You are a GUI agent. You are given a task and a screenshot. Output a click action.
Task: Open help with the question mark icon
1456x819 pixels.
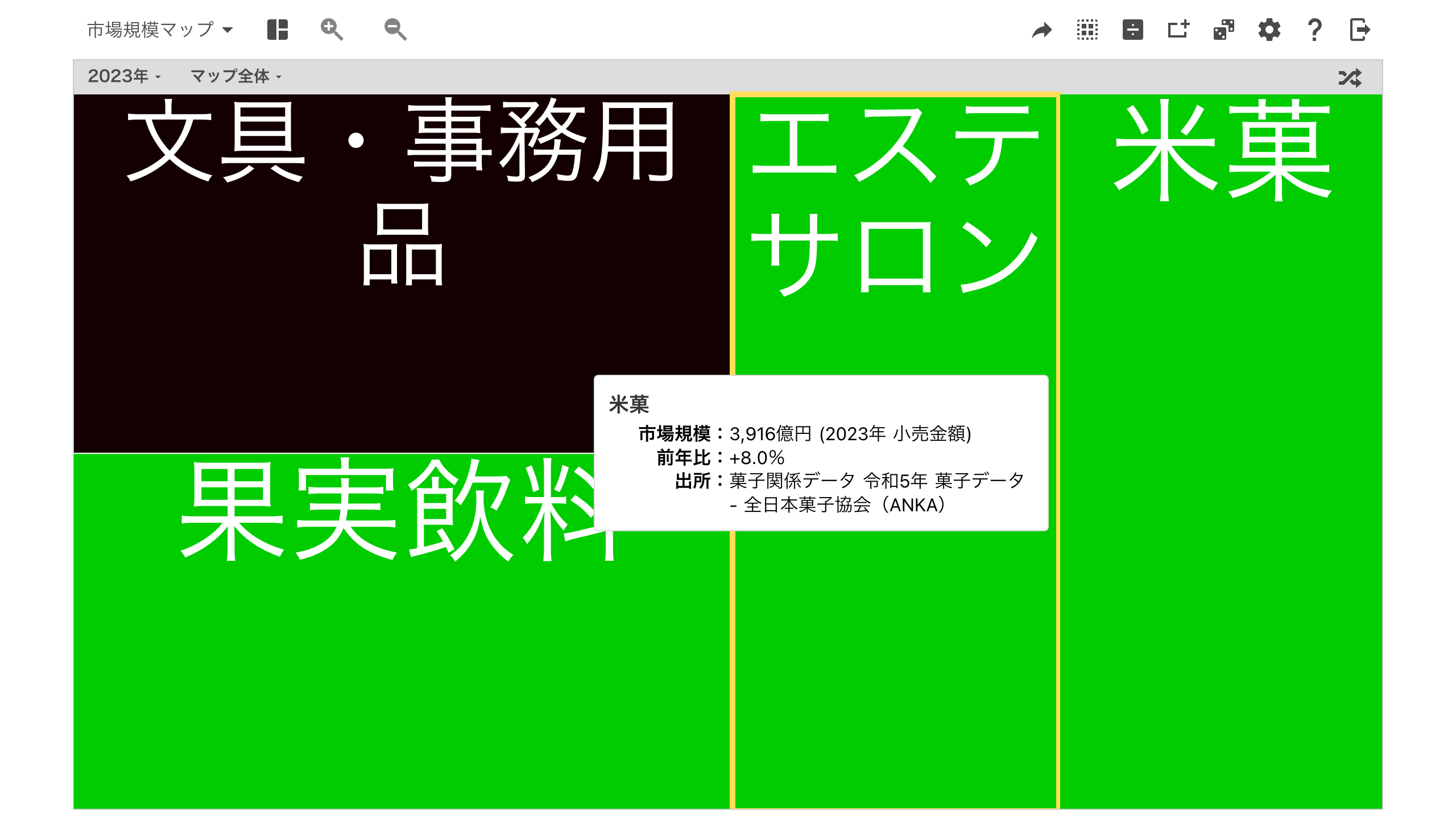point(1314,30)
